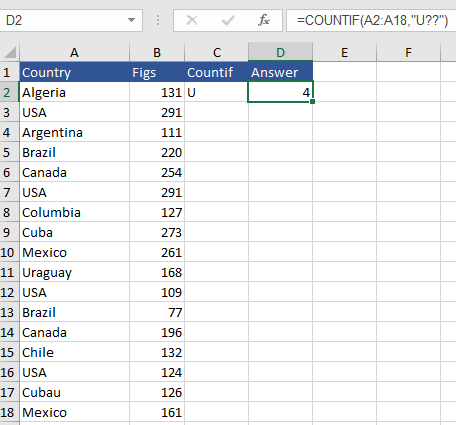456x425 pixels.
Task: Confirm the formula with checkmark icon
Action: point(228,20)
